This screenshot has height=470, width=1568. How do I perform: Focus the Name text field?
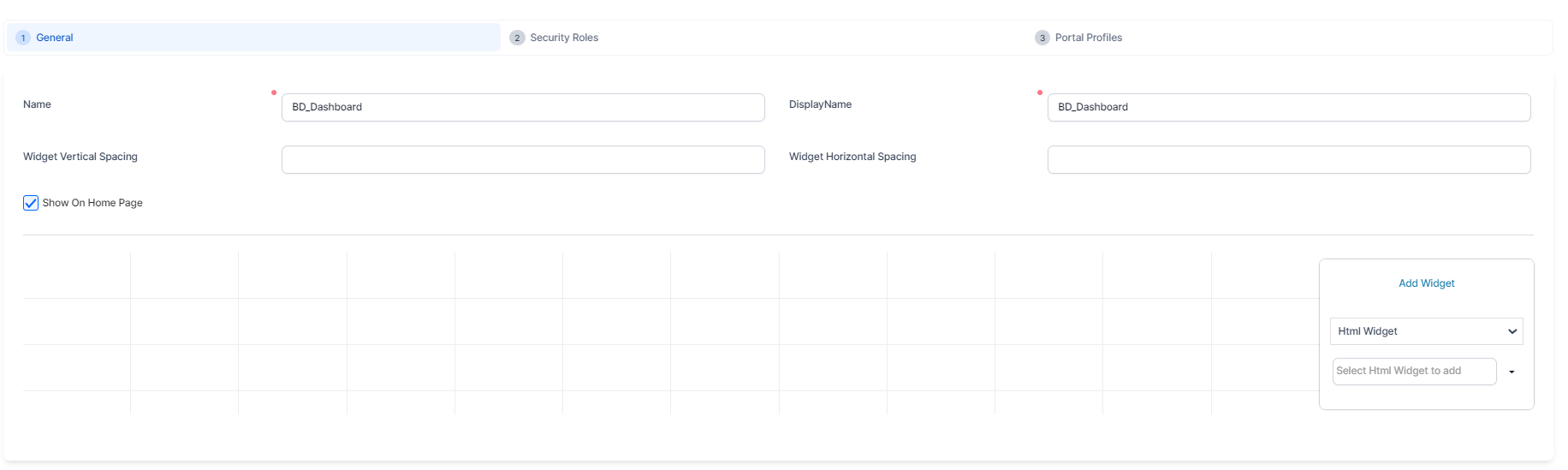click(523, 107)
